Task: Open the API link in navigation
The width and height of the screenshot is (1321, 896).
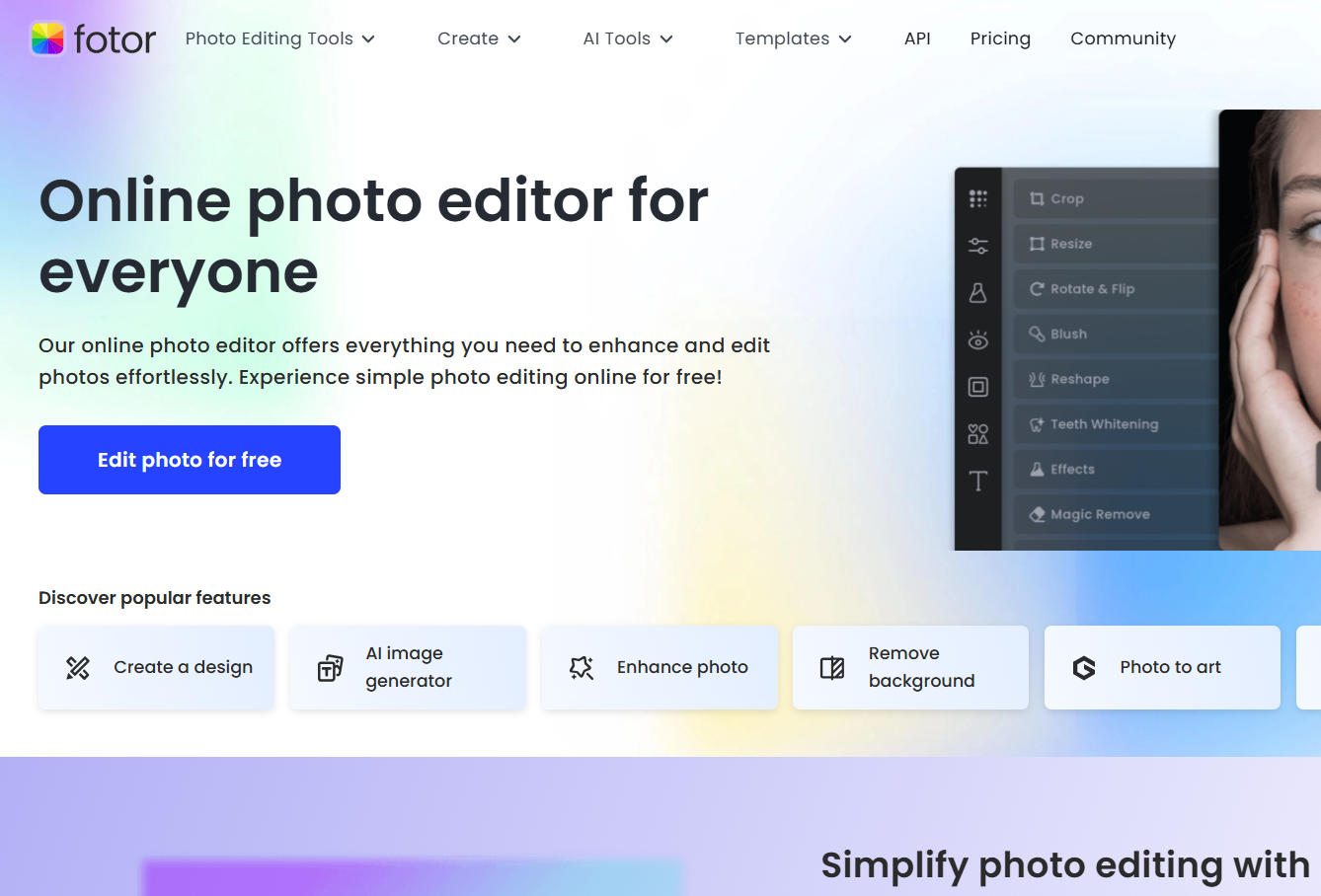Action: pos(917,38)
